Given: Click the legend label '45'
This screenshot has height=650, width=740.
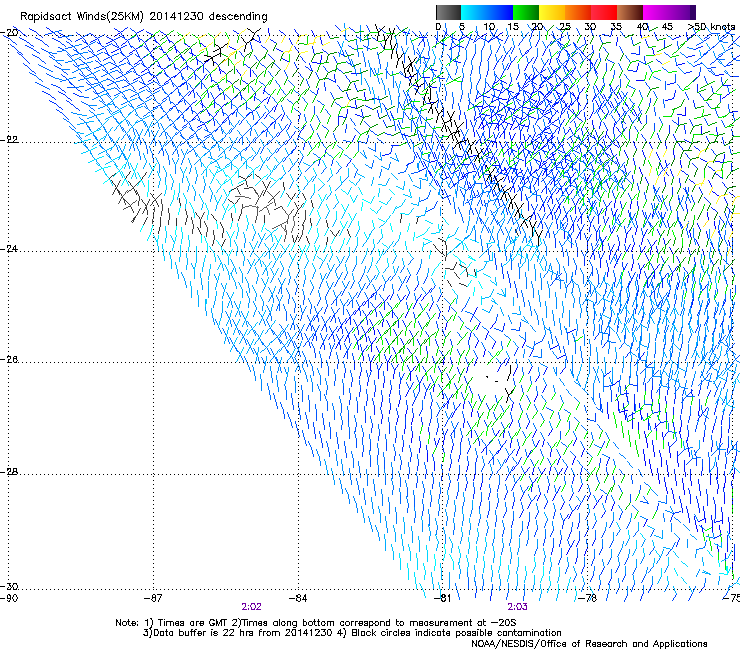Looking at the screenshot, I should tap(667, 27).
